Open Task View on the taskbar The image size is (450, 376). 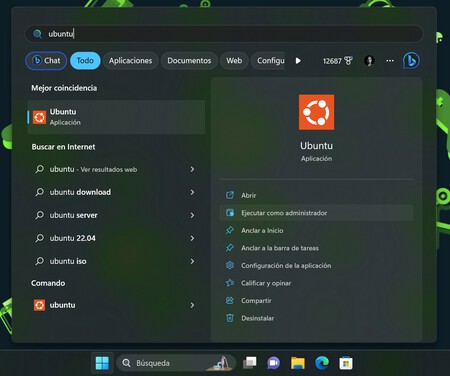coord(250,363)
